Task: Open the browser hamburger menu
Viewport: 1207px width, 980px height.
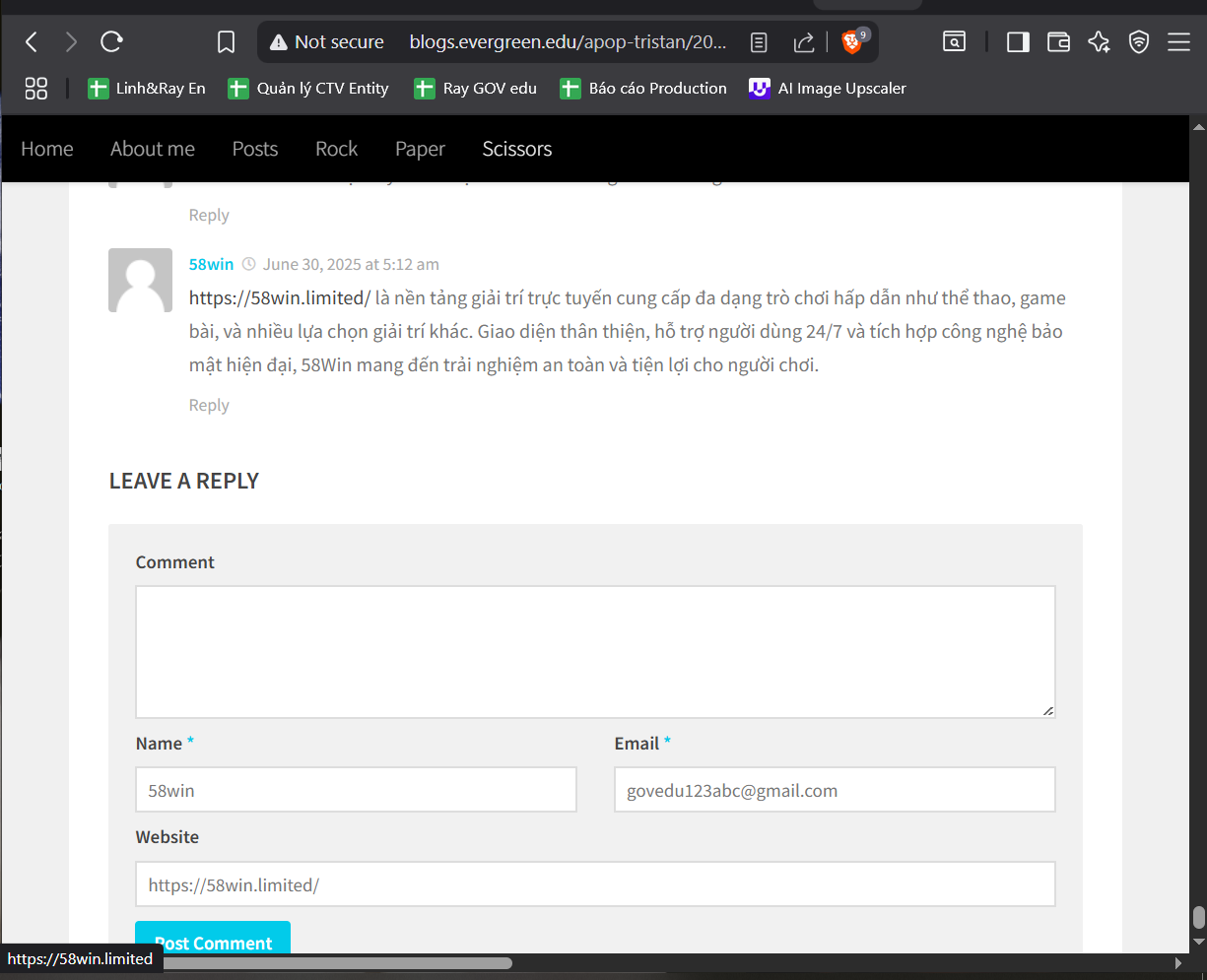Action: [1178, 41]
